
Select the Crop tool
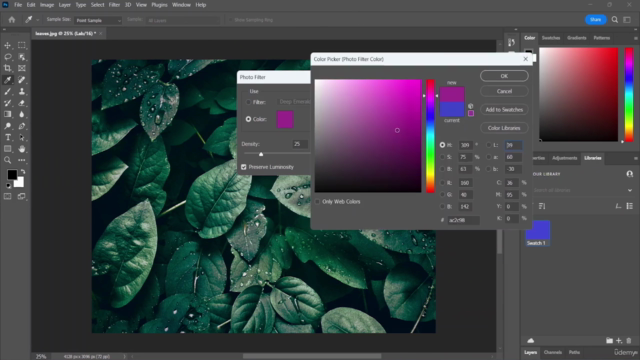[8, 68]
